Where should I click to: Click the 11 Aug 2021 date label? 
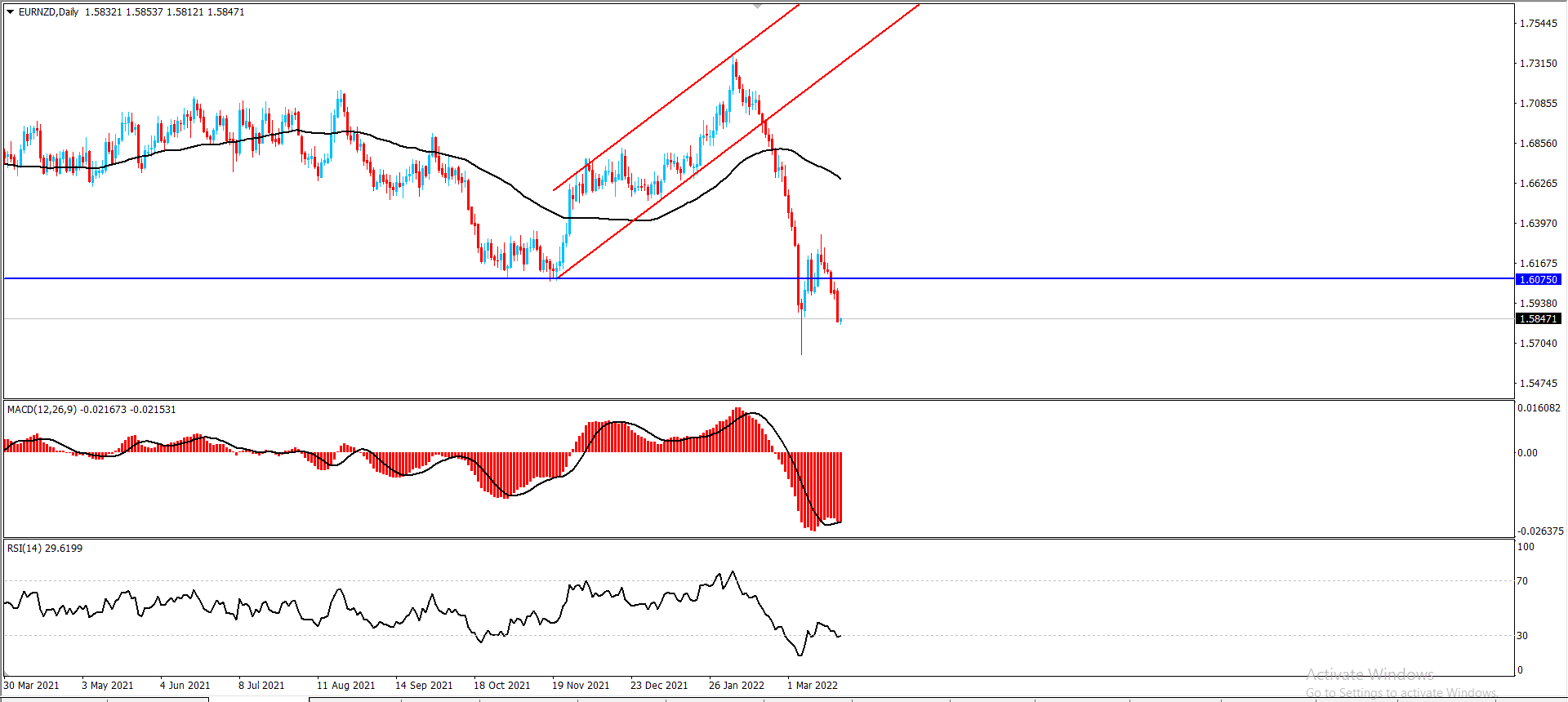coord(346,686)
